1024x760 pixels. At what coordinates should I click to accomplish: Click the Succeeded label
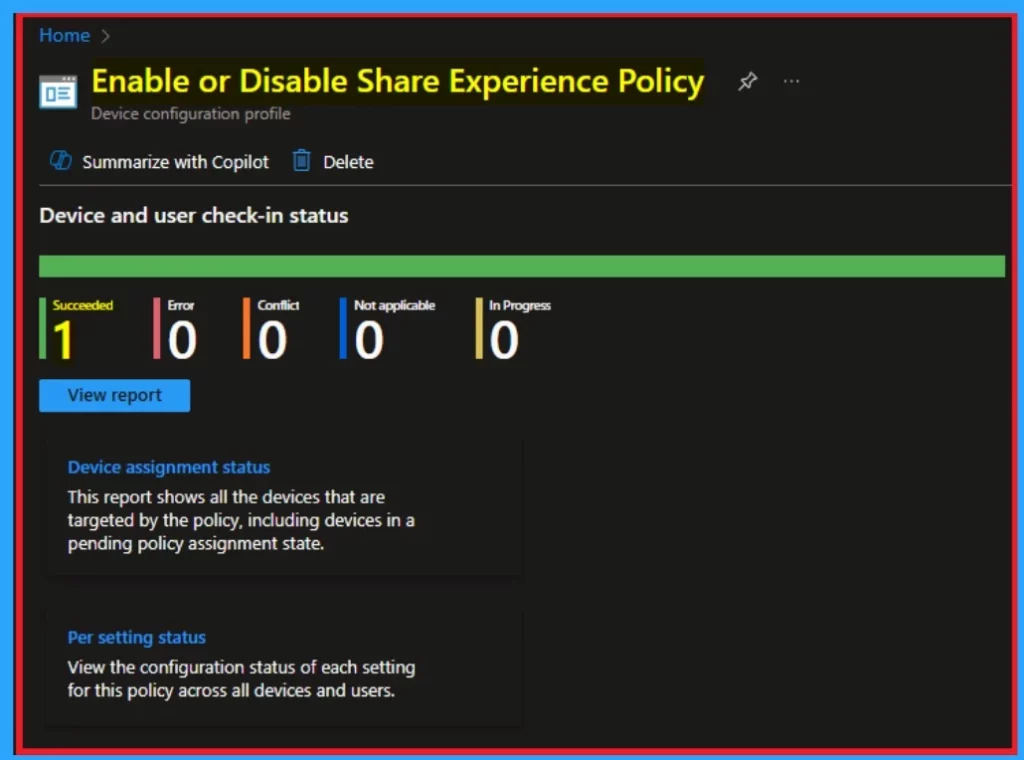click(x=82, y=305)
